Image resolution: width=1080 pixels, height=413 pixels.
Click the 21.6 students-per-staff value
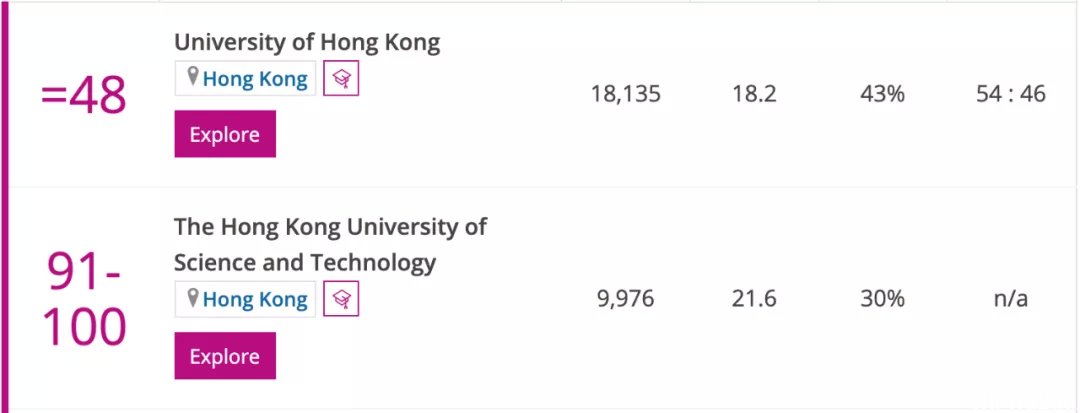tap(754, 299)
